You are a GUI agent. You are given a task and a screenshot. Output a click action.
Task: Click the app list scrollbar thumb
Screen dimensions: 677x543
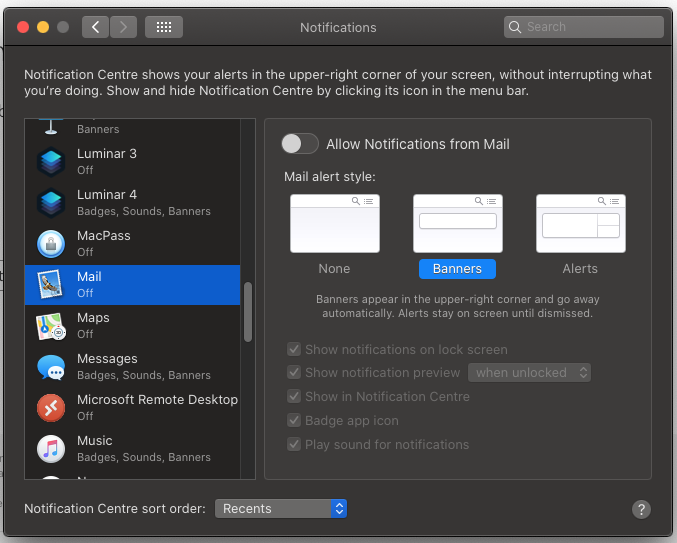(x=248, y=312)
